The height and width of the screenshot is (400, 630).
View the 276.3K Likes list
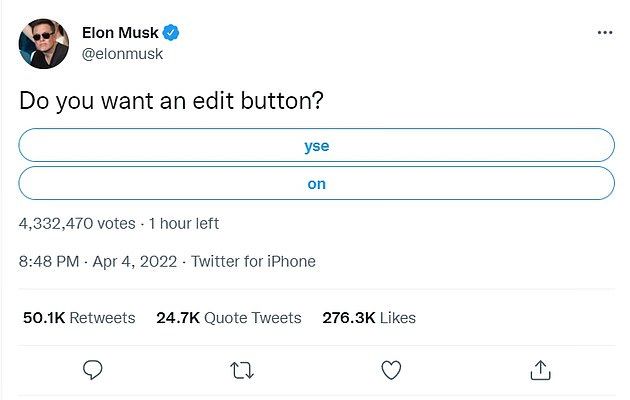click(369, 318)
